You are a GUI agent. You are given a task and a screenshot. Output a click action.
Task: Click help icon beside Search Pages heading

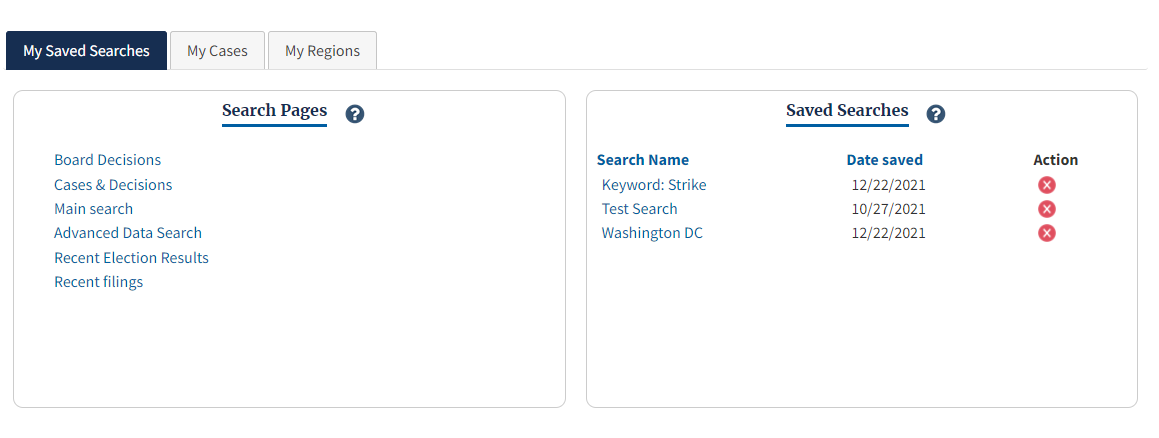tap(355, 114)
